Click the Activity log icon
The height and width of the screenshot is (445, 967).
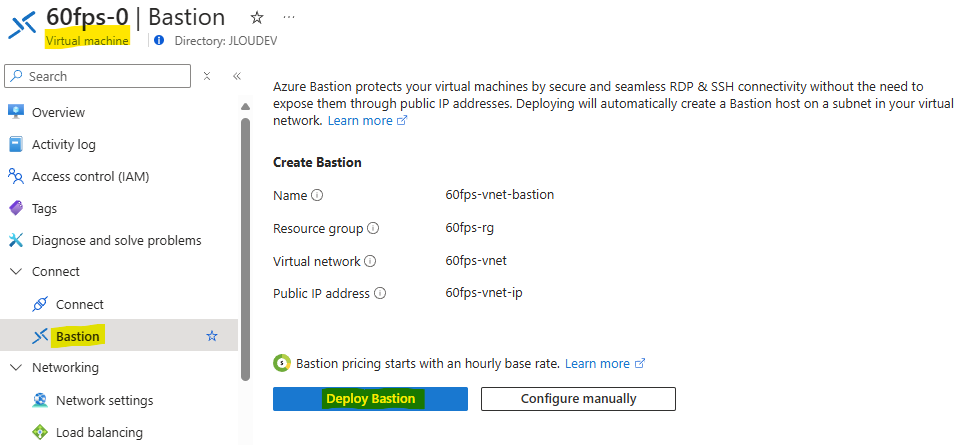tap(16, 144)
